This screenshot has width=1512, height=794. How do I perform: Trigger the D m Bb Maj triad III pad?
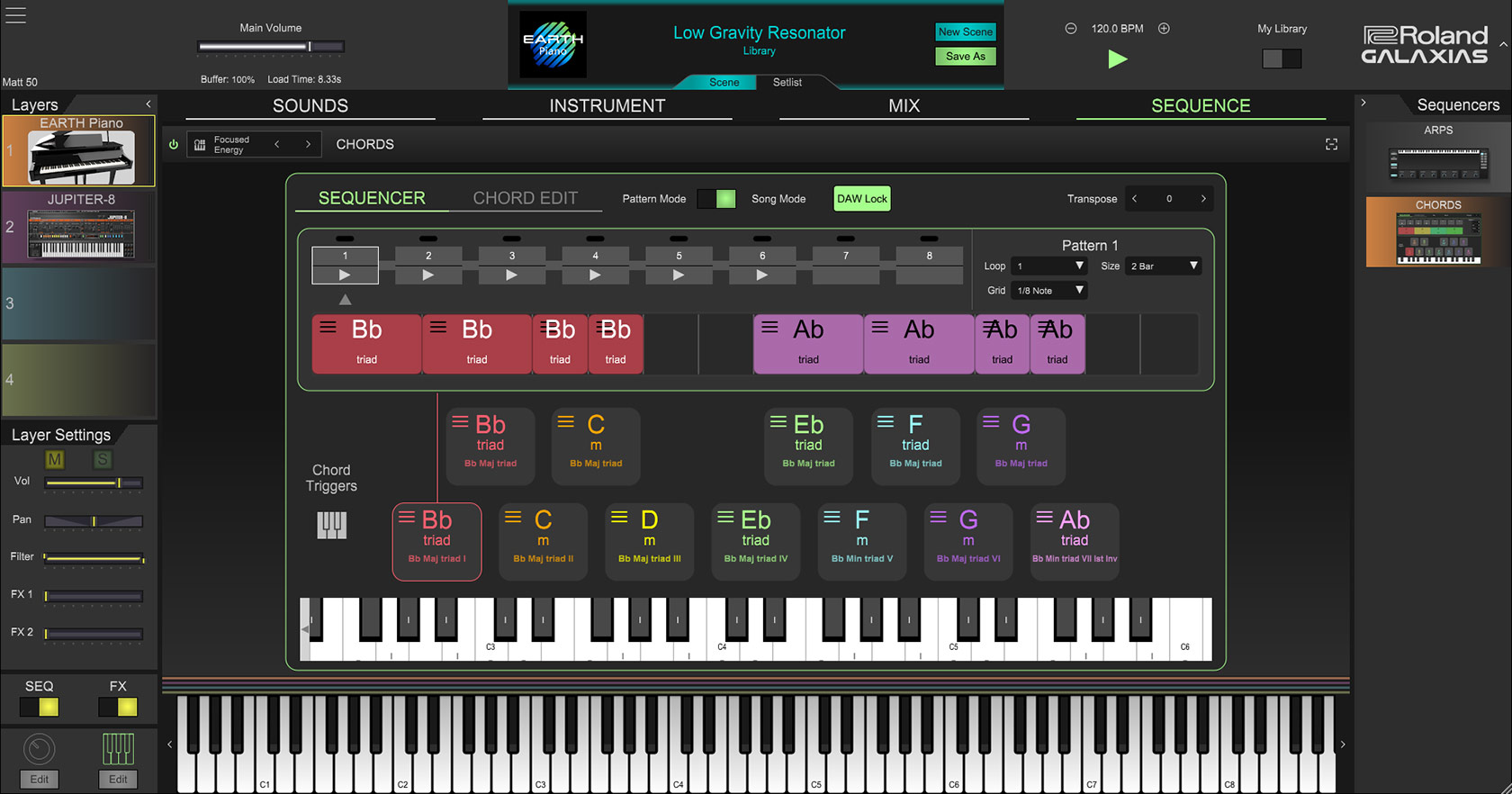(649, 541)
